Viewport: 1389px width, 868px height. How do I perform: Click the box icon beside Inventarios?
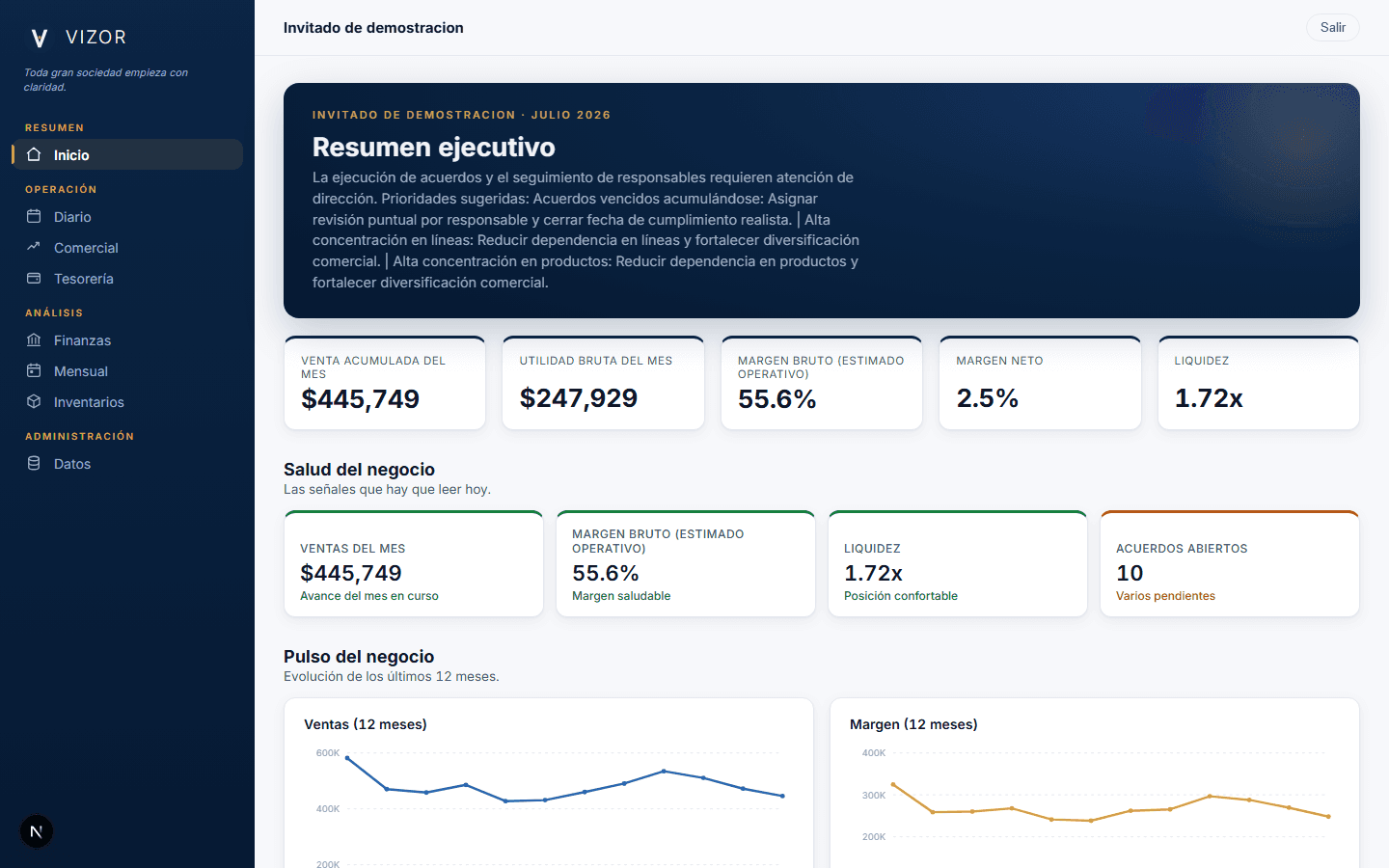pos(34,401)
